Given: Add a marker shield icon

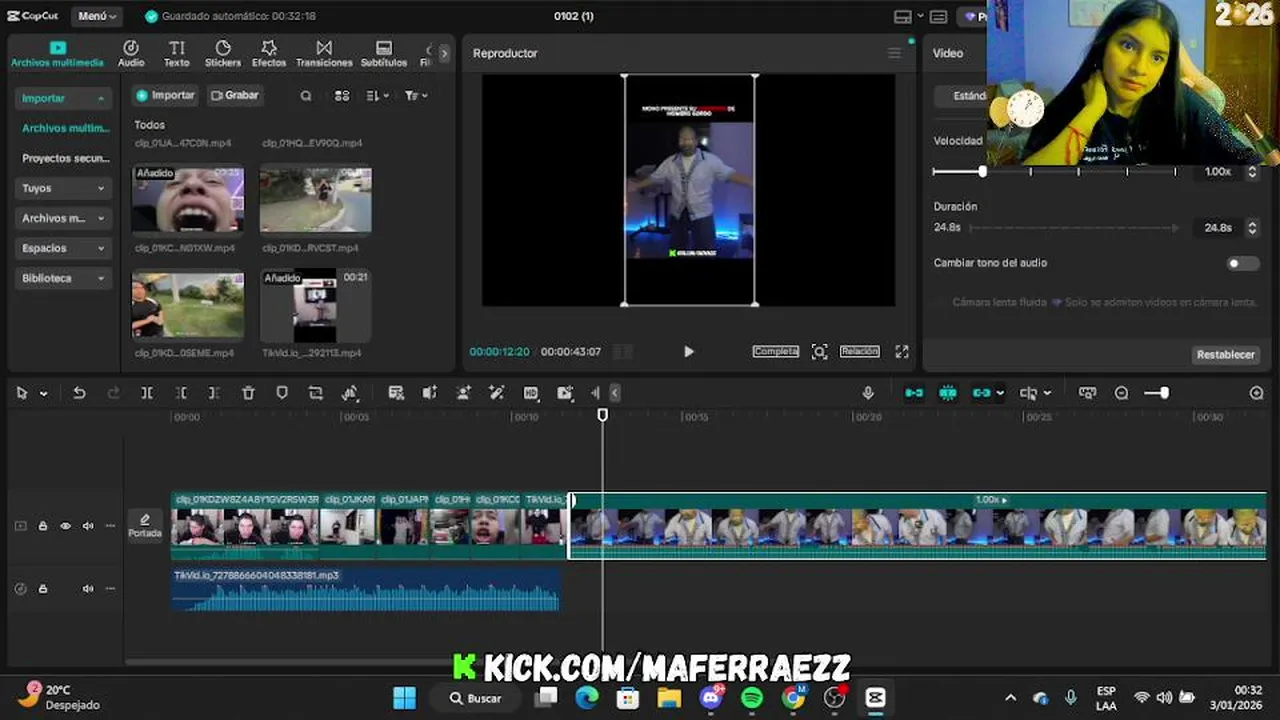Looking at the screenshot, I should pyautogui.click(x=282, y=393).
